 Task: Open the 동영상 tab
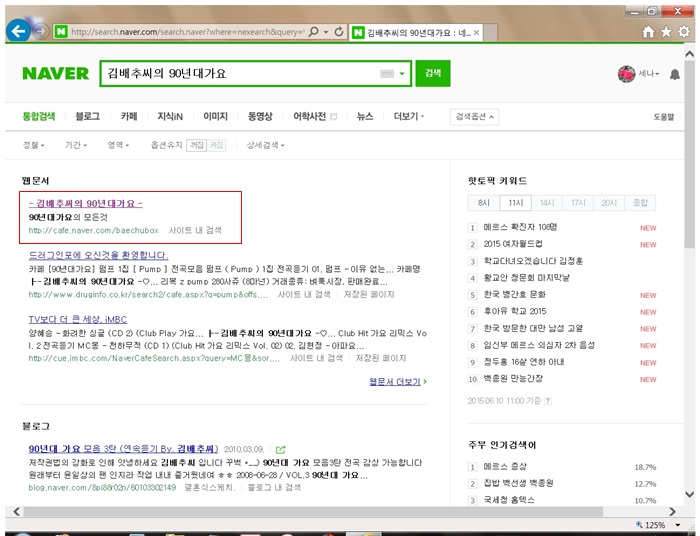[260, 116]
